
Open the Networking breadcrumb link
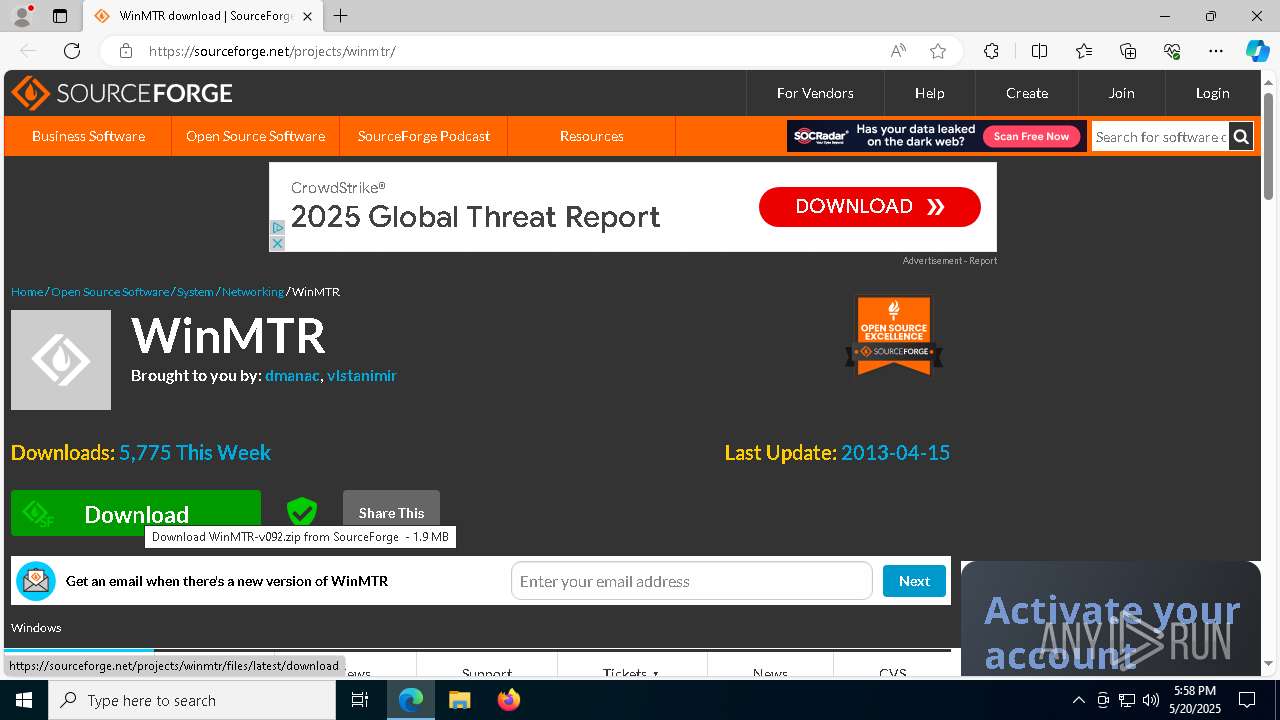point(253,292)
